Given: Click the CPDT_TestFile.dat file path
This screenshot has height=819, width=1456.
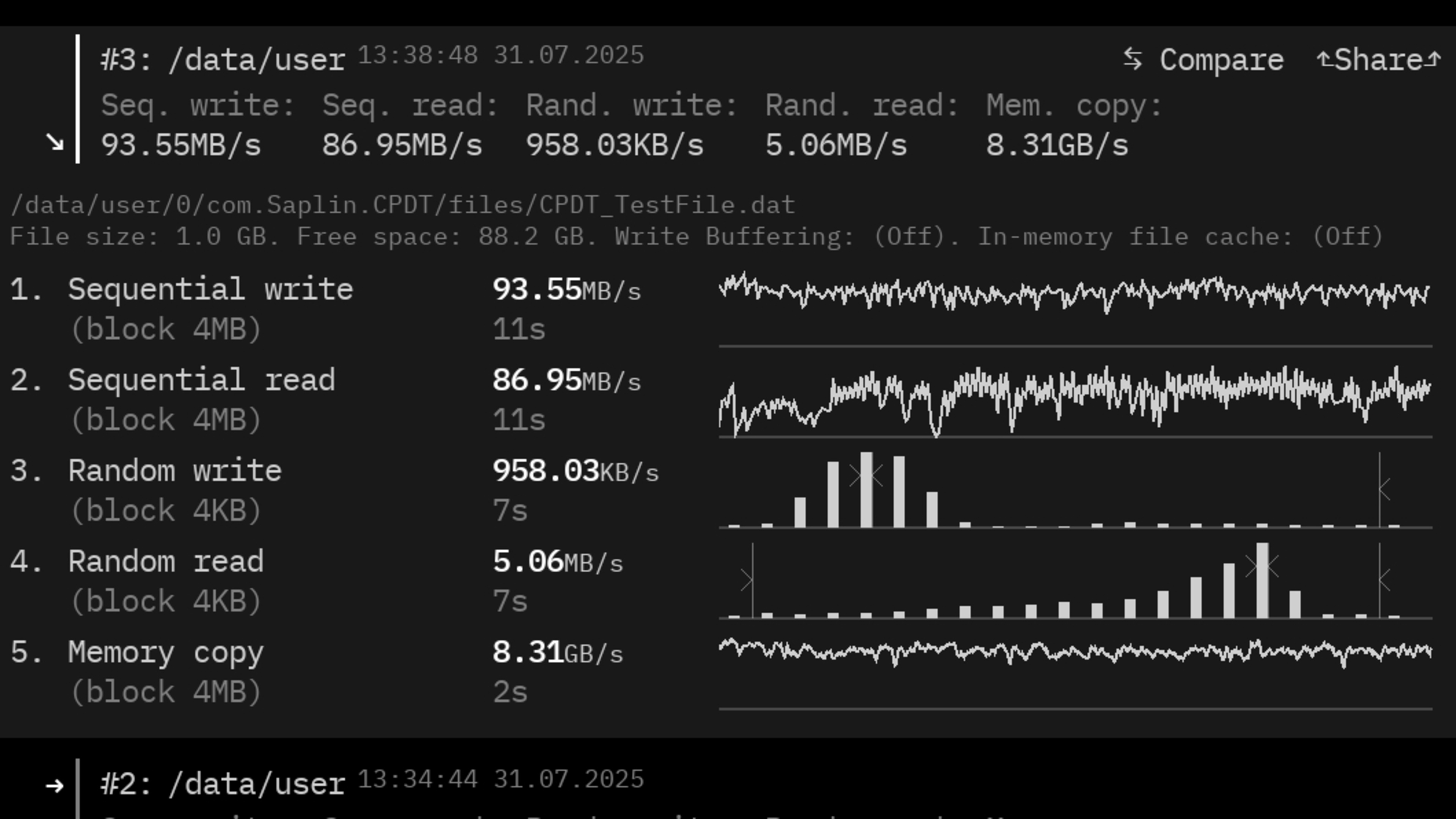Looking at the screenshot, I should point(402,205).
